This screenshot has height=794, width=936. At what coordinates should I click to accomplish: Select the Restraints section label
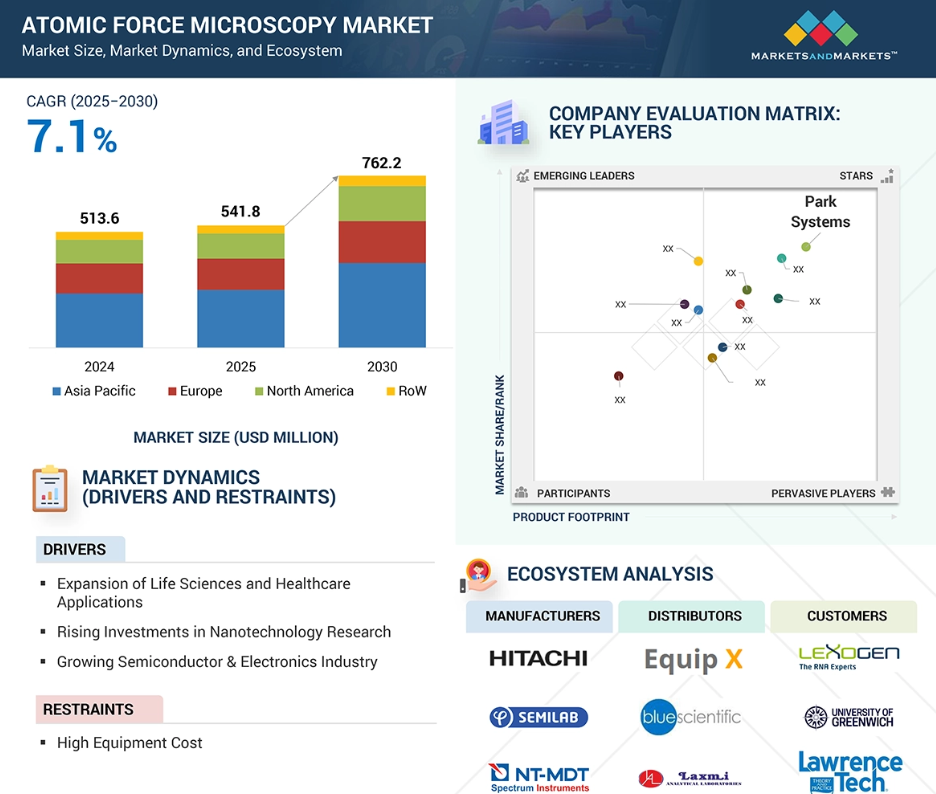pyautogui.click(x=99, y=709)
